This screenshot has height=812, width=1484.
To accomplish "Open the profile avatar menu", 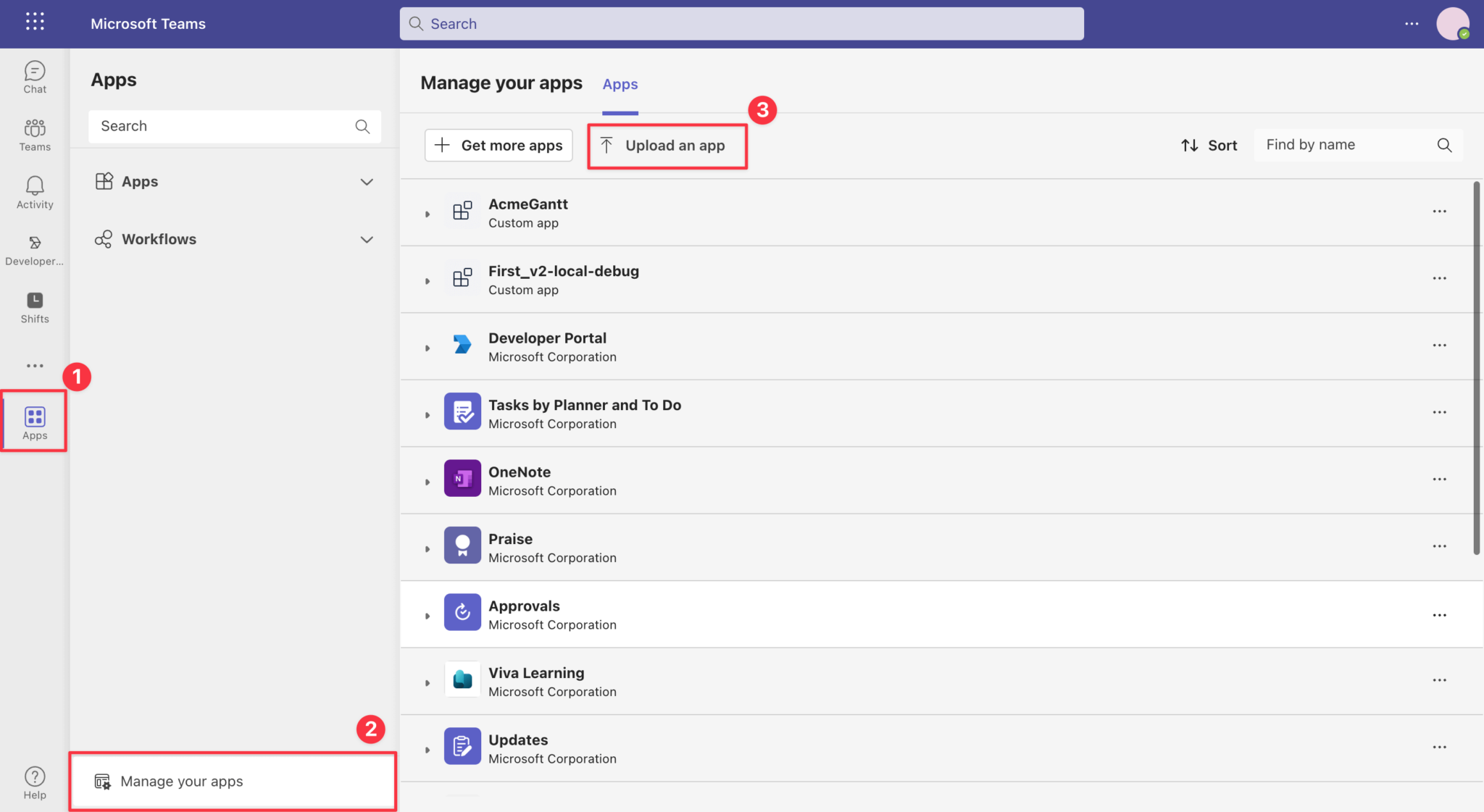I will pyautogui.click(x=1453, y=24).
